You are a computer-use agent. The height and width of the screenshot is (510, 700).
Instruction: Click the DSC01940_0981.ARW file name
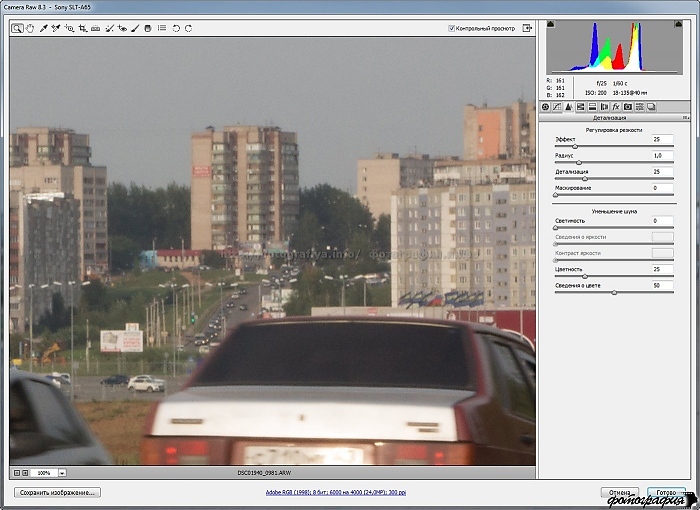tap(264, 472)
